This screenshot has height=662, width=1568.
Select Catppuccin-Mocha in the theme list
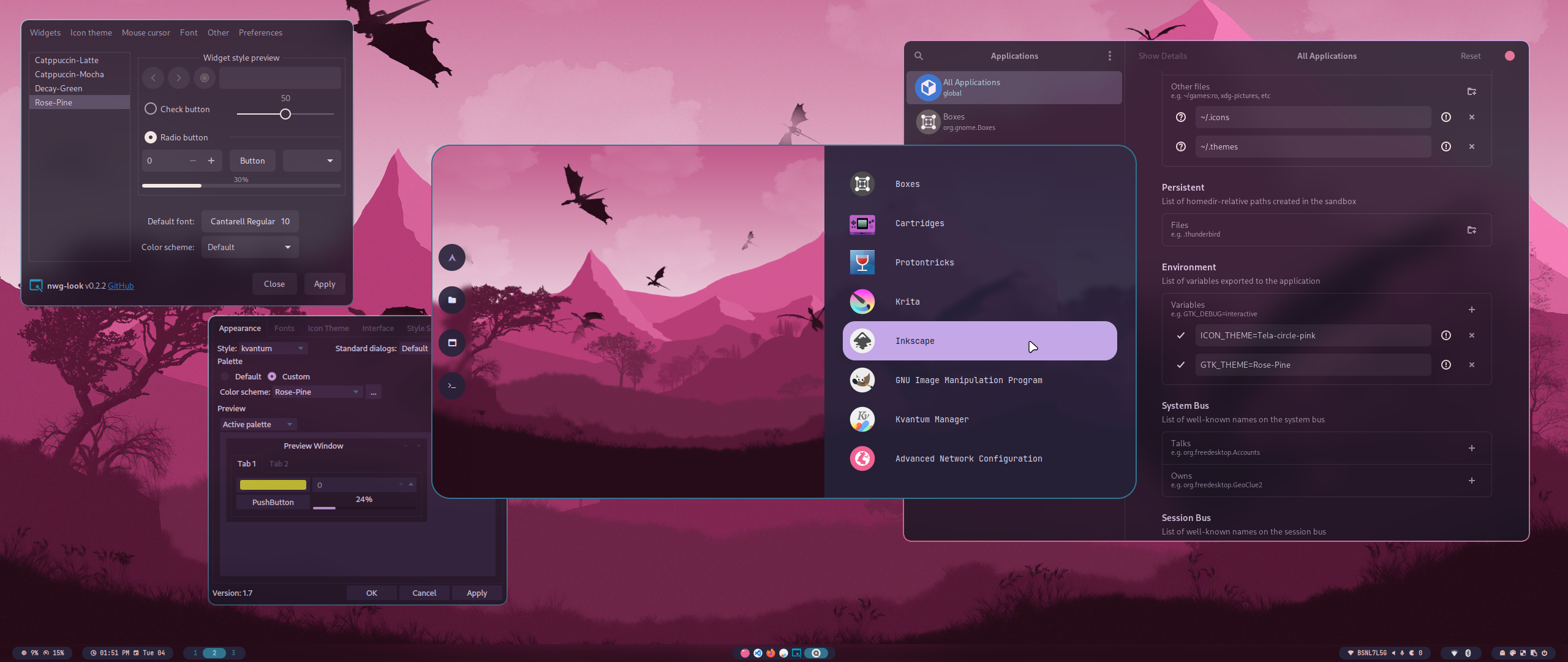pyautogui.click(x=69, y=74)
